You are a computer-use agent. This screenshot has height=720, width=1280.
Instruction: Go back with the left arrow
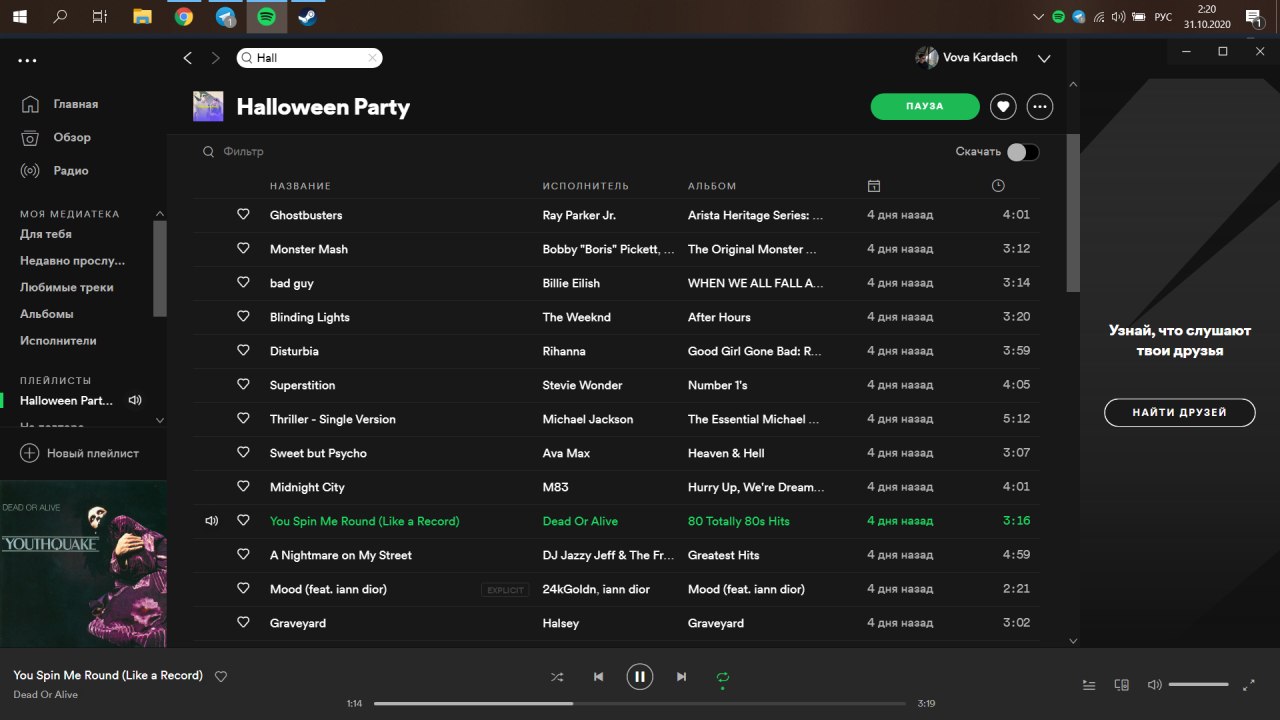point(187,58)
